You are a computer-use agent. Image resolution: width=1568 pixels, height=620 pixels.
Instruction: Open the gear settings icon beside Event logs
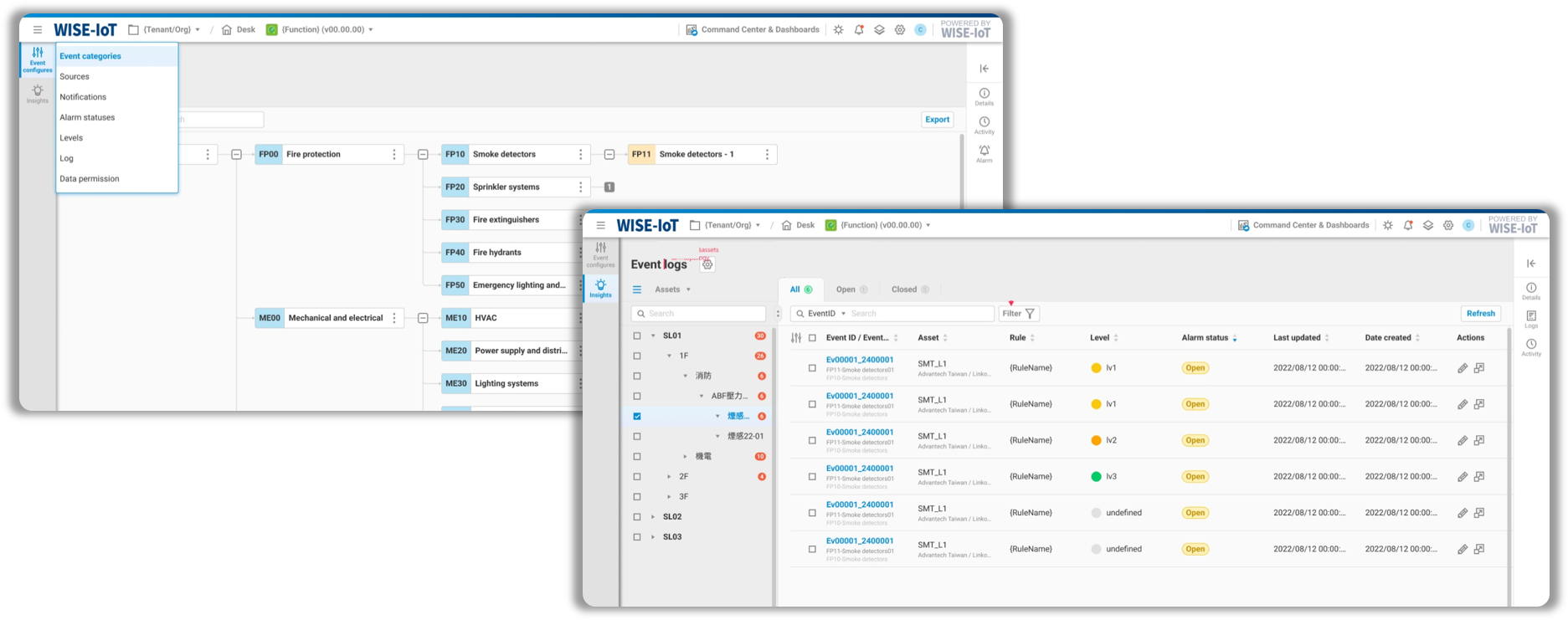pos(707,264)
